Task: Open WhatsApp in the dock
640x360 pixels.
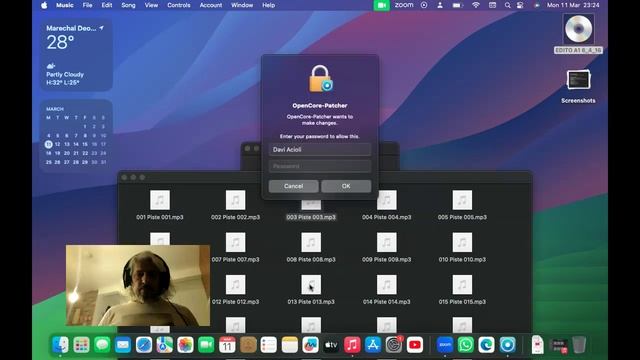Action: [466, 345]
